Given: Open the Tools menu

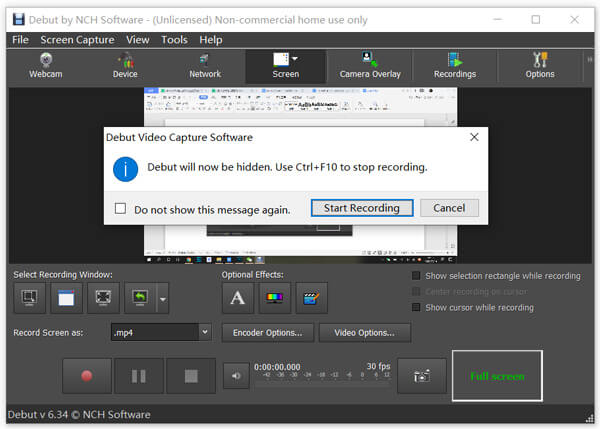Looking at the screenshot, I should click(x=174, y=40).
